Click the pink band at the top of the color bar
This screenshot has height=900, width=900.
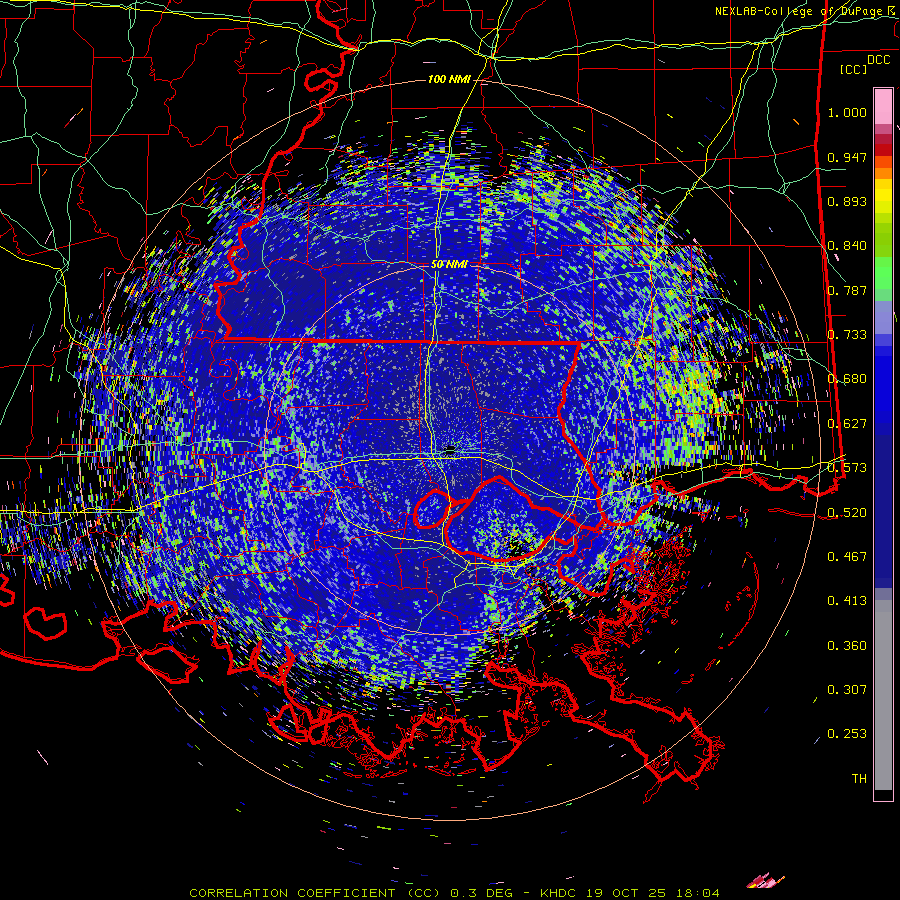click(x=883, y=107)
